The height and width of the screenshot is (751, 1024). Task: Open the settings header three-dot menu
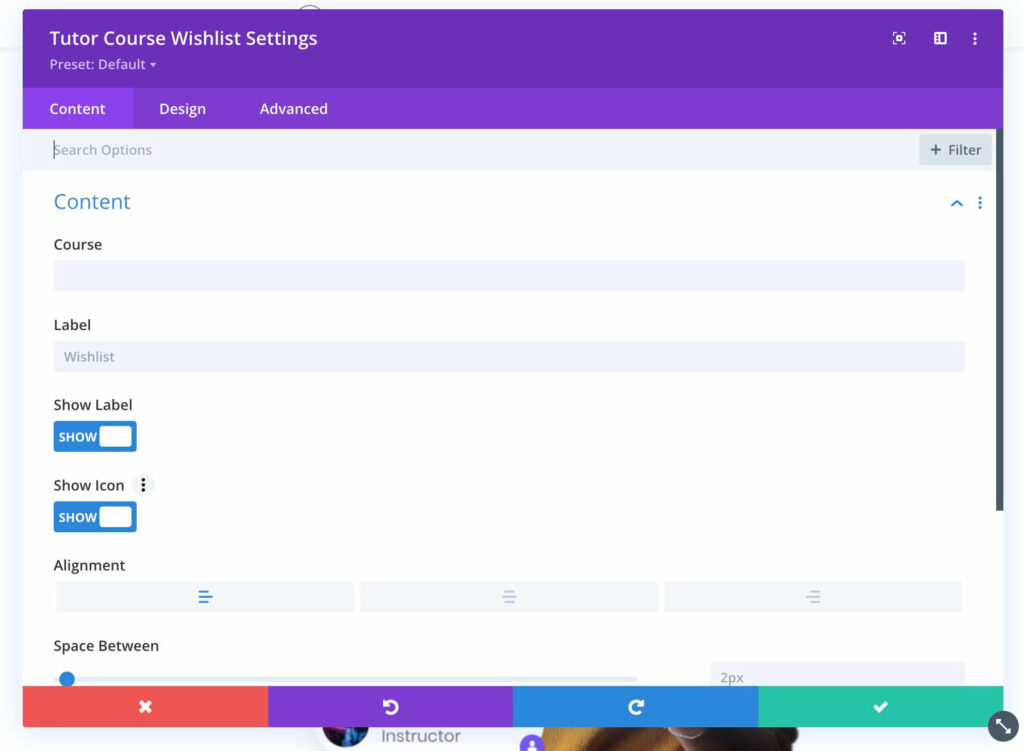point(974,39)
